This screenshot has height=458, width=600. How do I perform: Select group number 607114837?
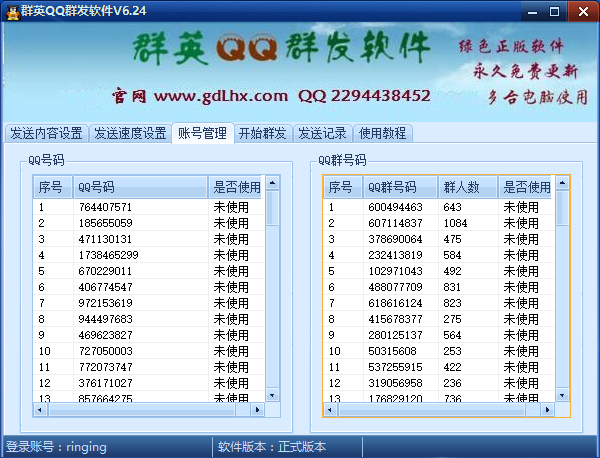point(395,223)
